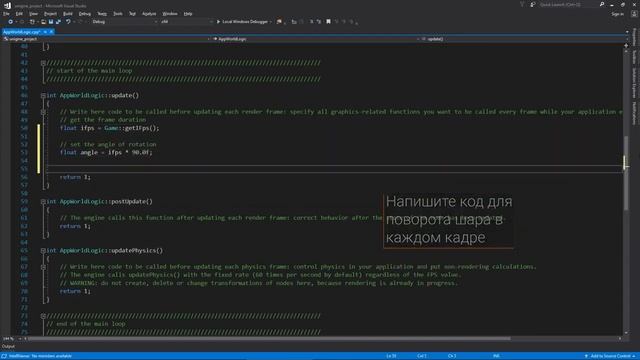Click Add to Source Control in status bar
Image resolution: width=640 pixels, height=360 pixels.
click(610, 356)
